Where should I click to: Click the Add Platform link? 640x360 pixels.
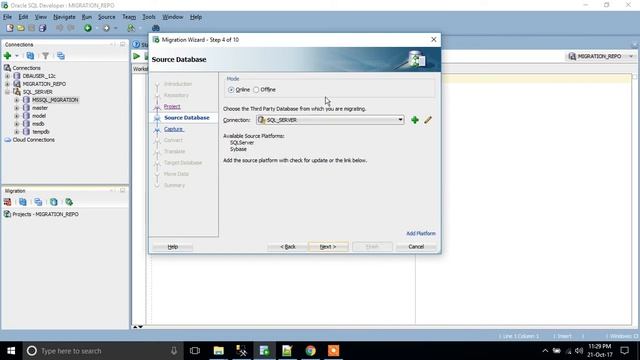(421, 233)
